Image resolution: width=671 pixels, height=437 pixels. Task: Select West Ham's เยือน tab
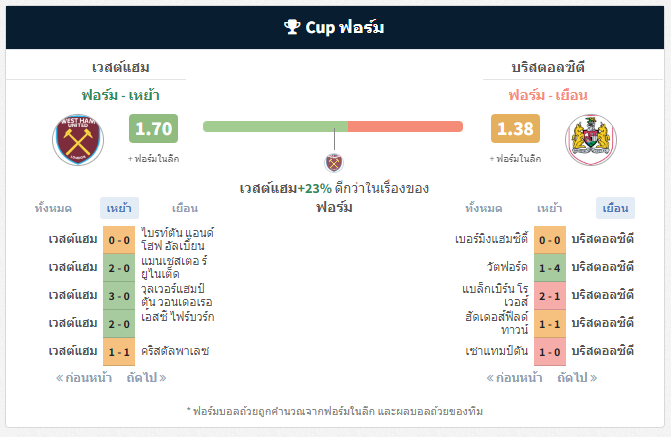pyautogui.click(x=185, y=208)
